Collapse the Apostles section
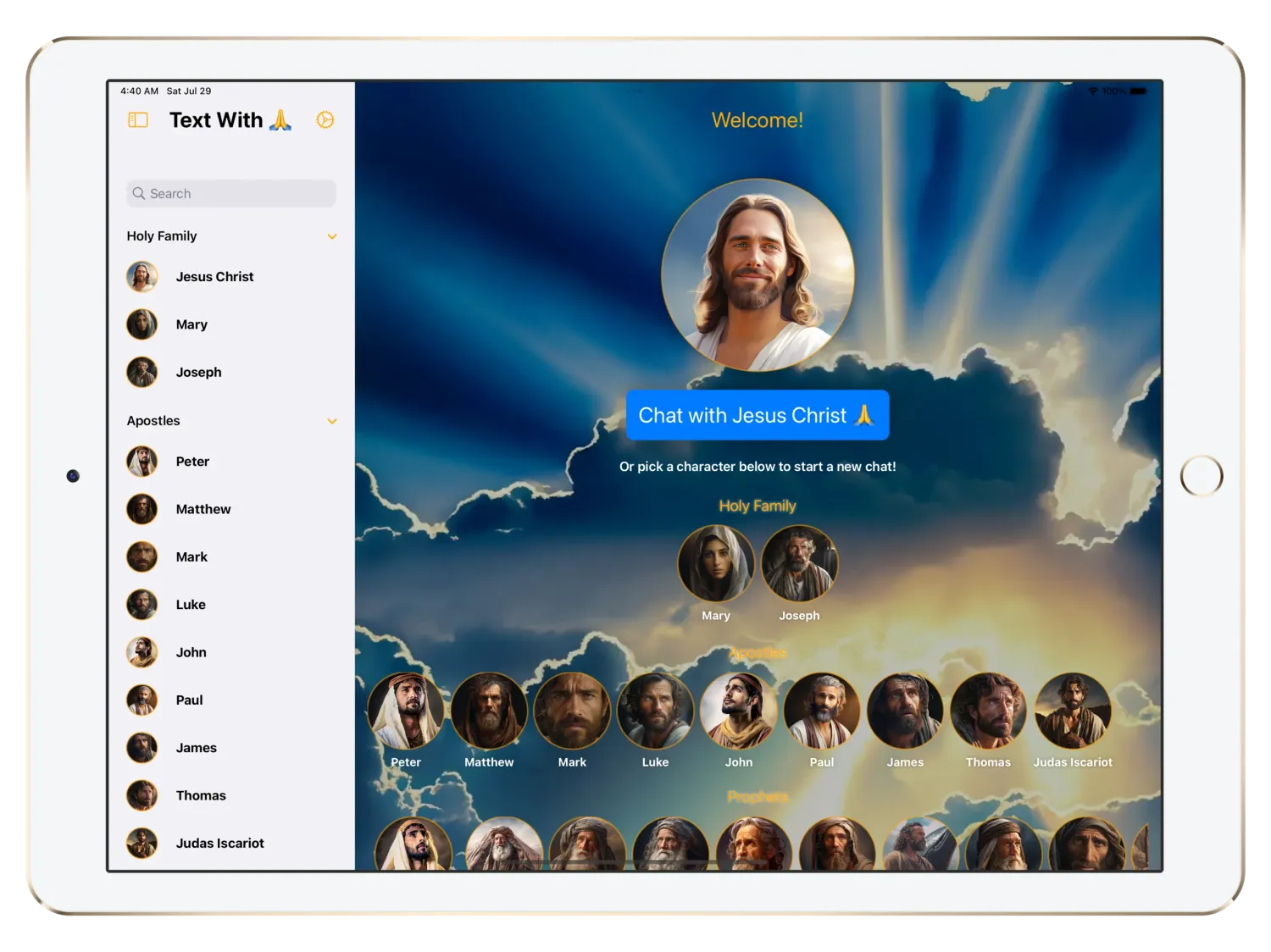Image resolution: width=1271 pixels, height=952 pixels. pyautogui.click(x=331, y=420)
